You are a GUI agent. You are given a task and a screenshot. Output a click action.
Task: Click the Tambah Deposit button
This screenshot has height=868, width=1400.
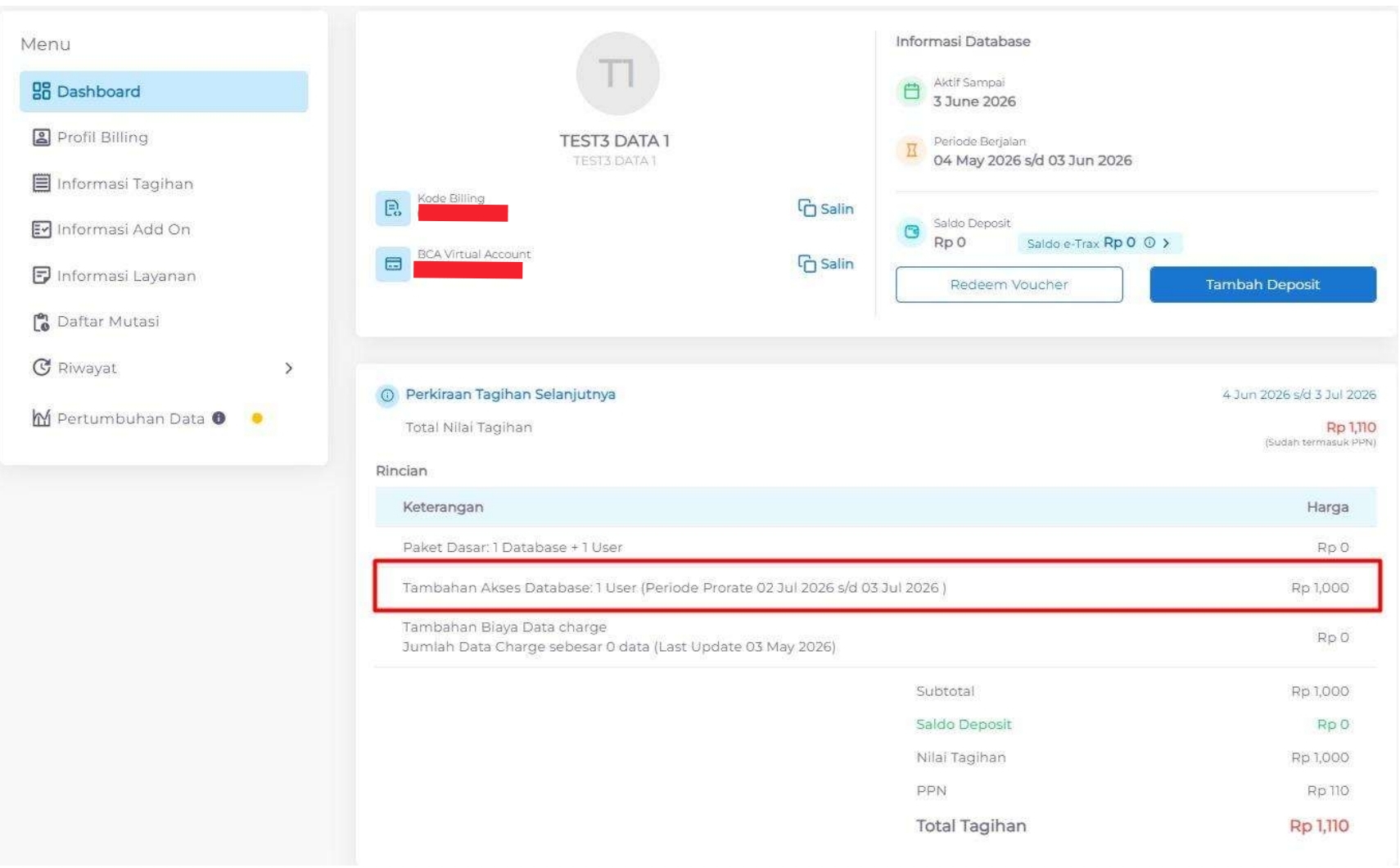(1262, 284)
